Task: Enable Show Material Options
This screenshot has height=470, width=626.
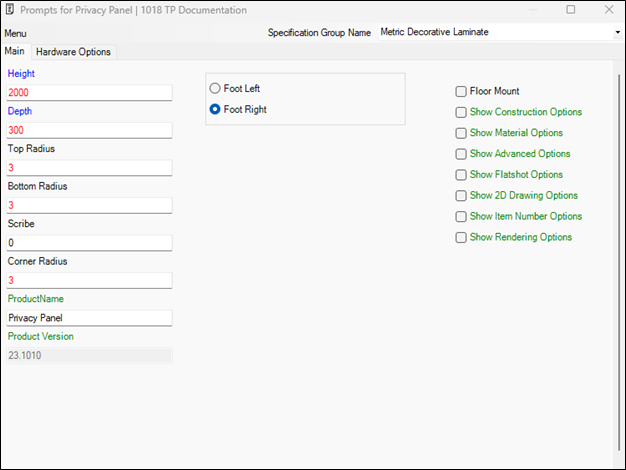Action: pos(461,133)
